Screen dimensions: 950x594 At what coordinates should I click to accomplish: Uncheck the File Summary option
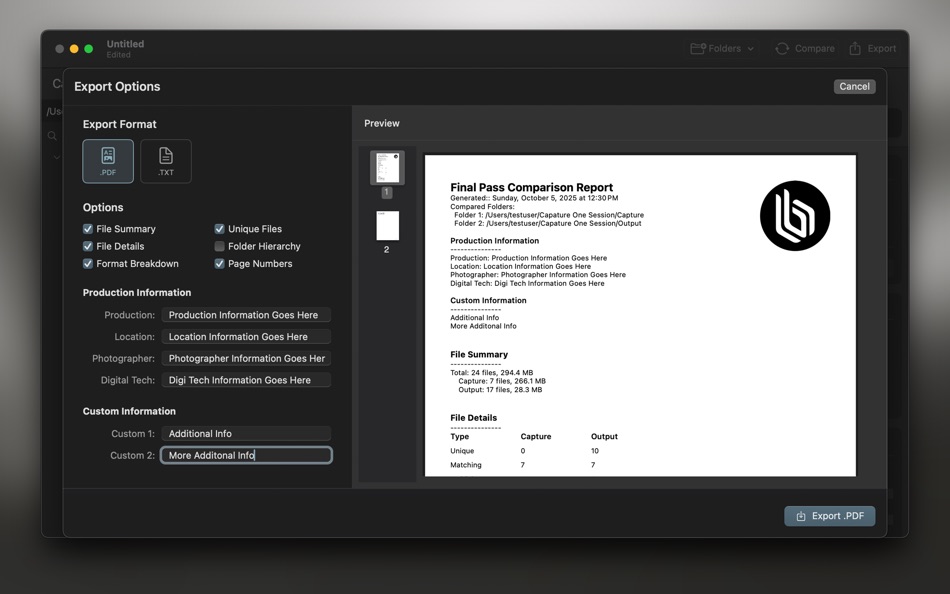coord(87,228)
